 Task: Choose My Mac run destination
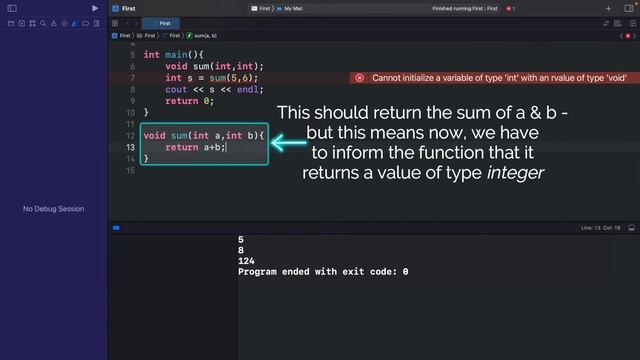click(x=290, y=8)
